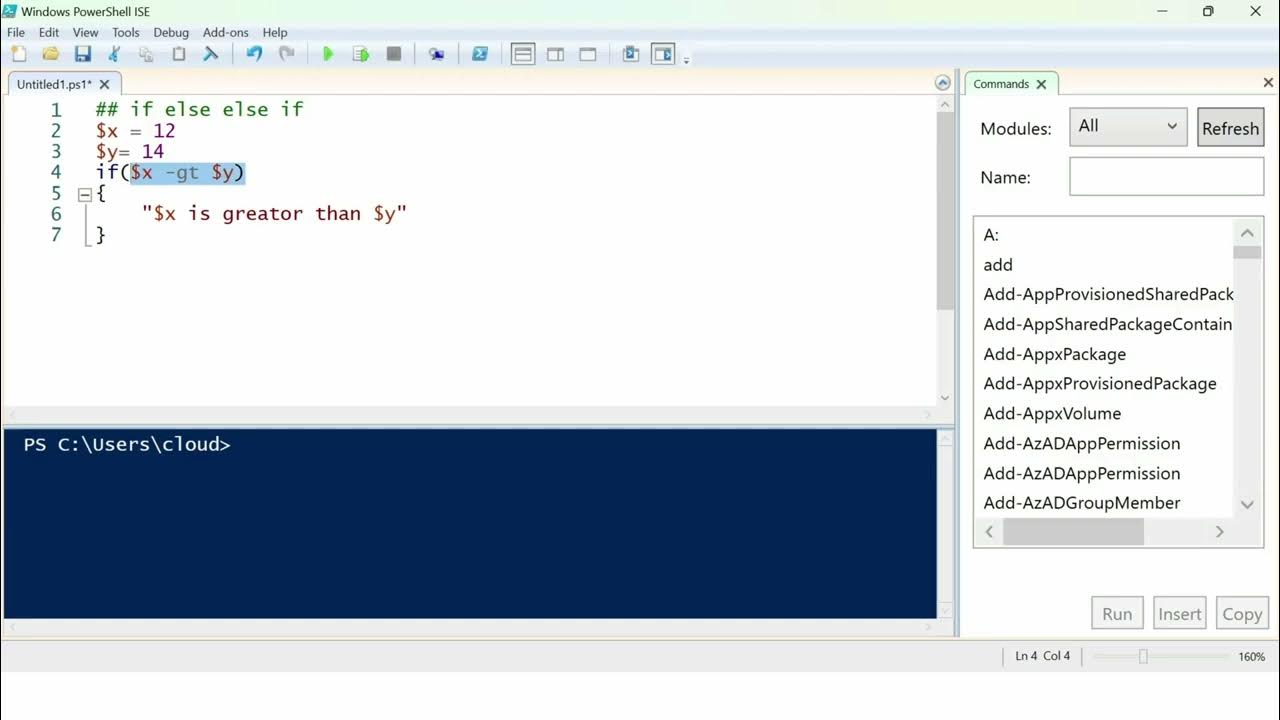
Task: Show script pane on top layout icon
Action: coord(523,54)
